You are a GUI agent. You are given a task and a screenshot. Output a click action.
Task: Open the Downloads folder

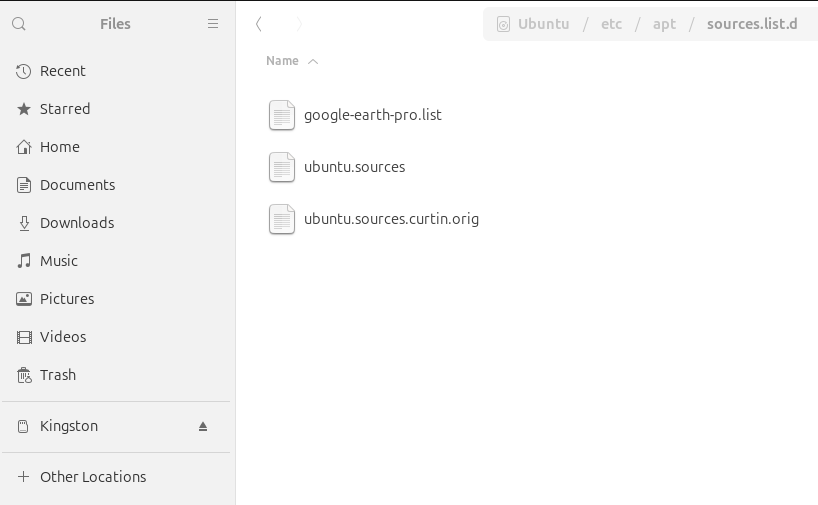pos(76,223)
